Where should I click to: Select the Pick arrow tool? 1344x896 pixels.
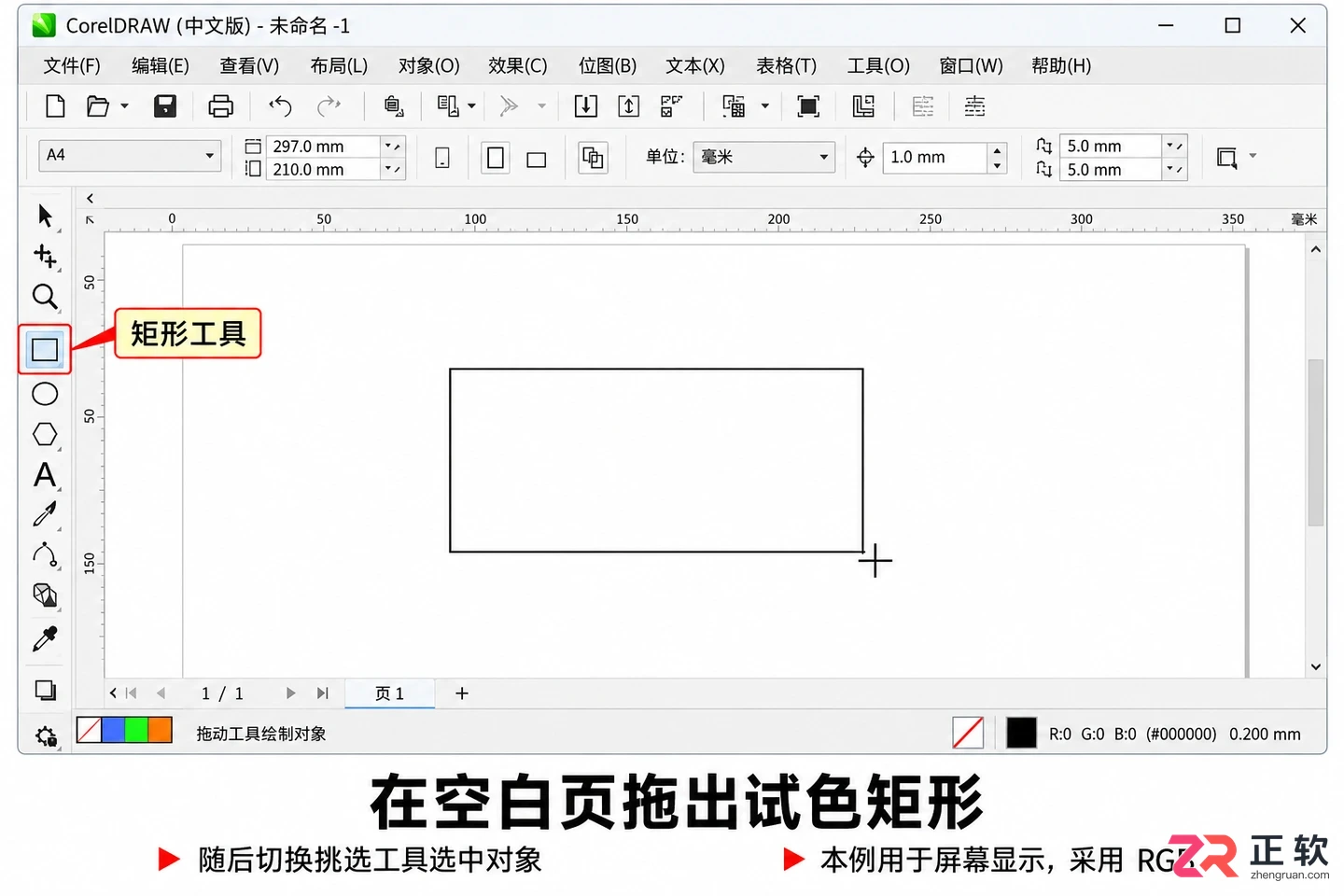click(45, 216)
